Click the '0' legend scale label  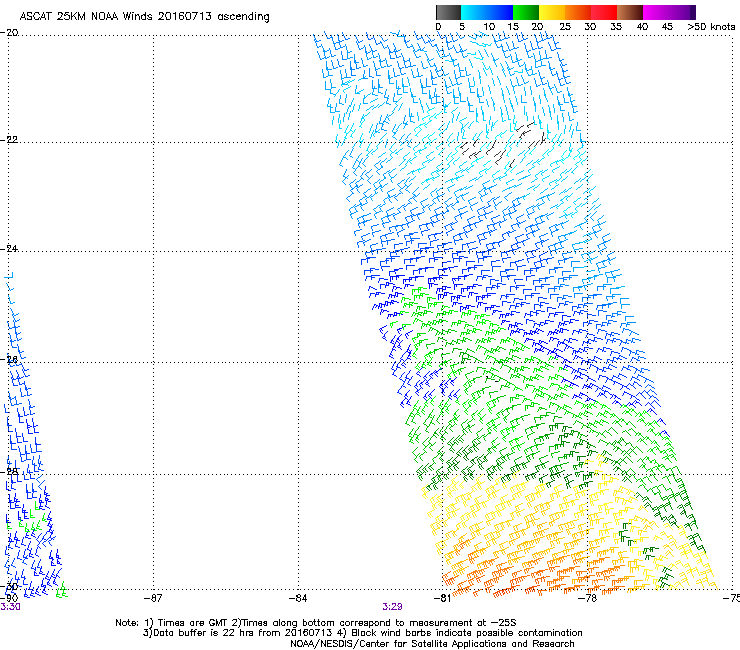click(438, 27)
